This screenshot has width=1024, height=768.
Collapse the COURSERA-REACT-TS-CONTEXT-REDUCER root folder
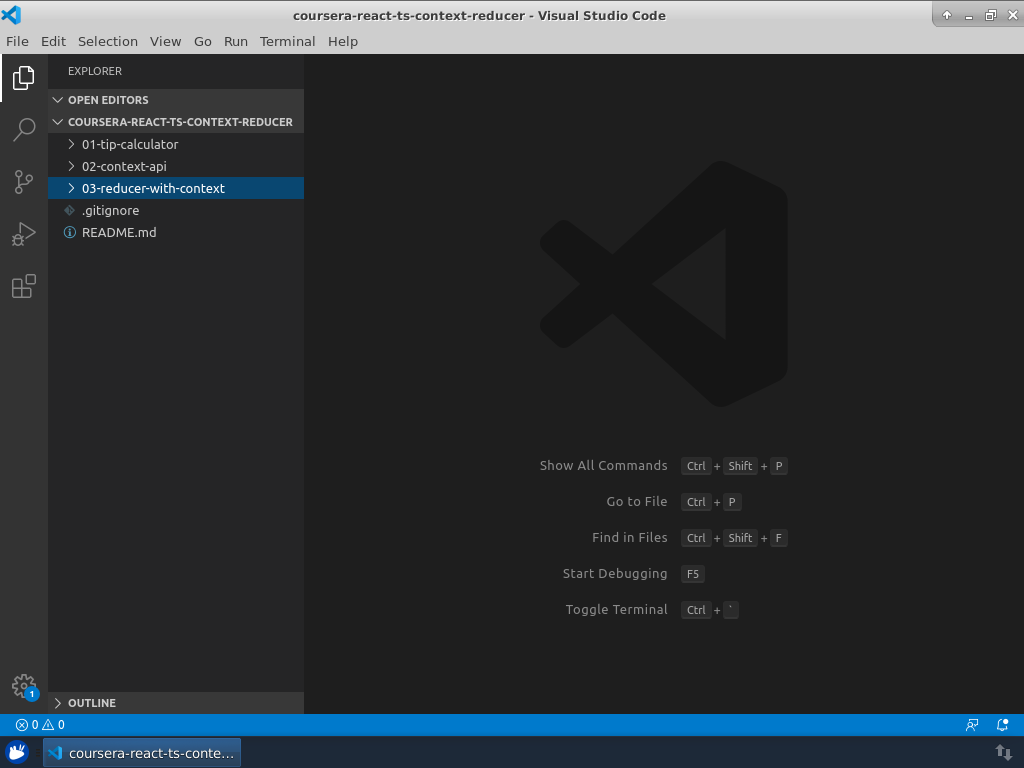57,122
